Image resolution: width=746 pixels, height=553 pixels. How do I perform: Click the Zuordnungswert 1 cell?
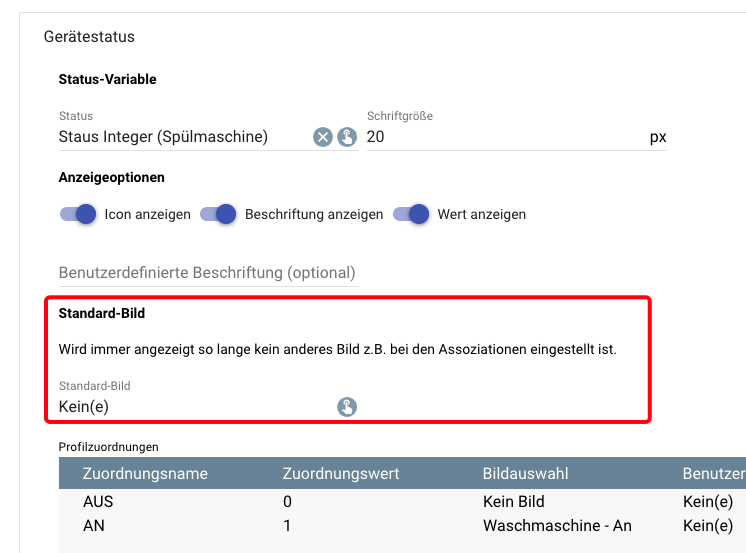point(288,525)
